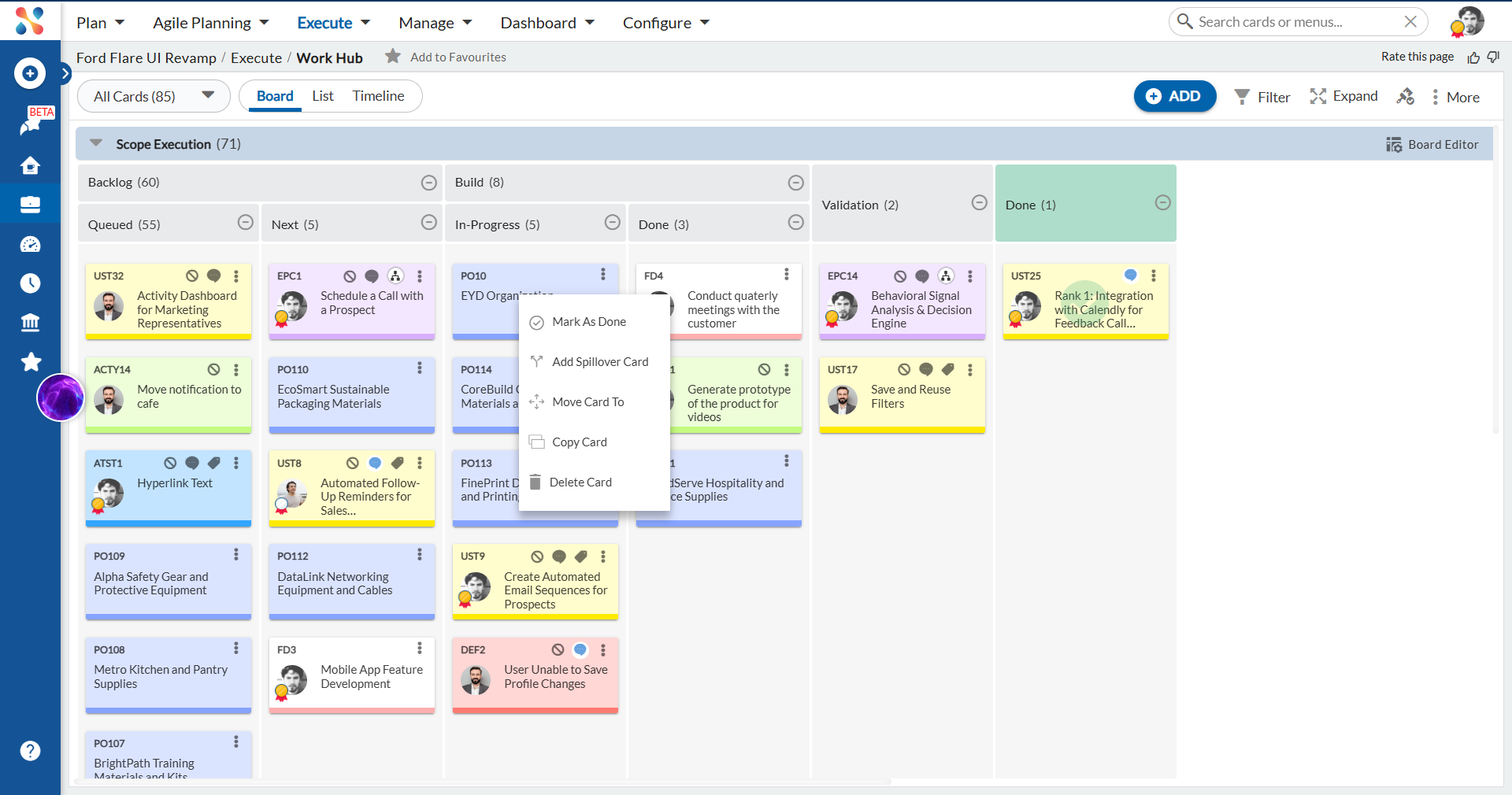
Task: Open the favourites star sidebar icon
Action: 31,361
